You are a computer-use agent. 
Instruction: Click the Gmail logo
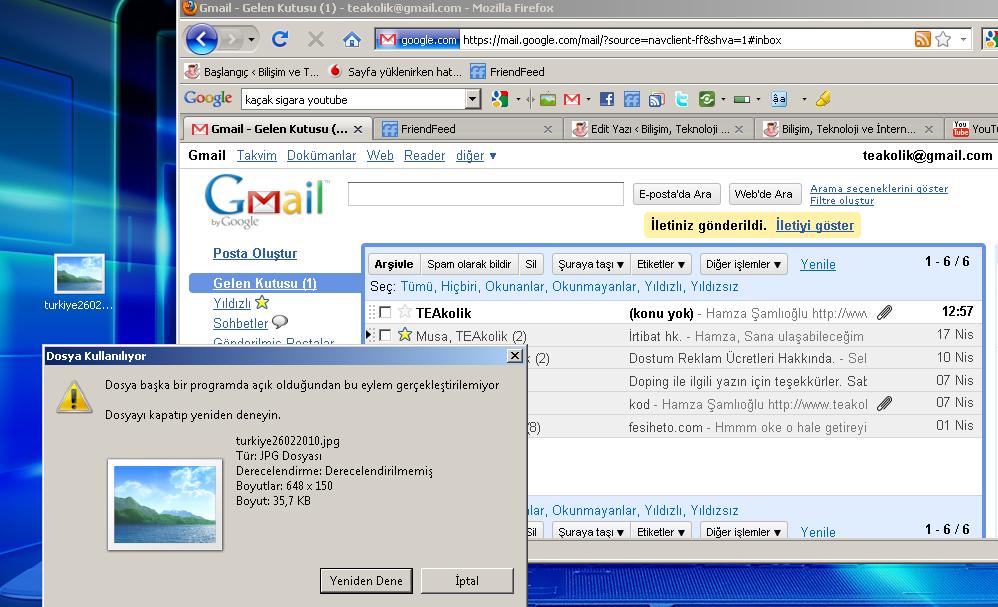tap(267, 199)
